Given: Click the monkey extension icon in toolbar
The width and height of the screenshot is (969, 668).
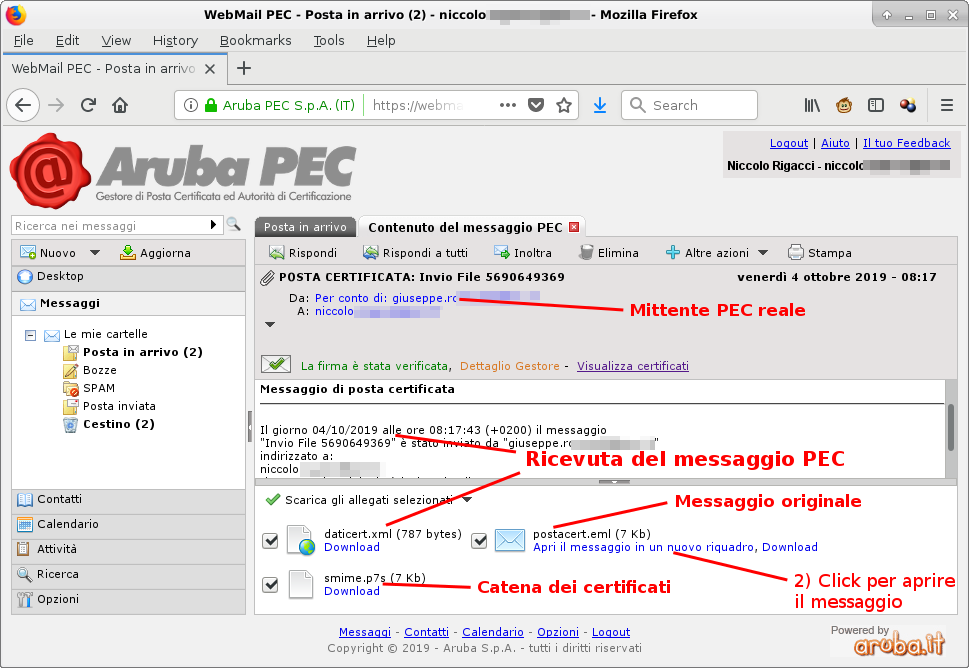Looking at the screenshot, I should point(844,105).
